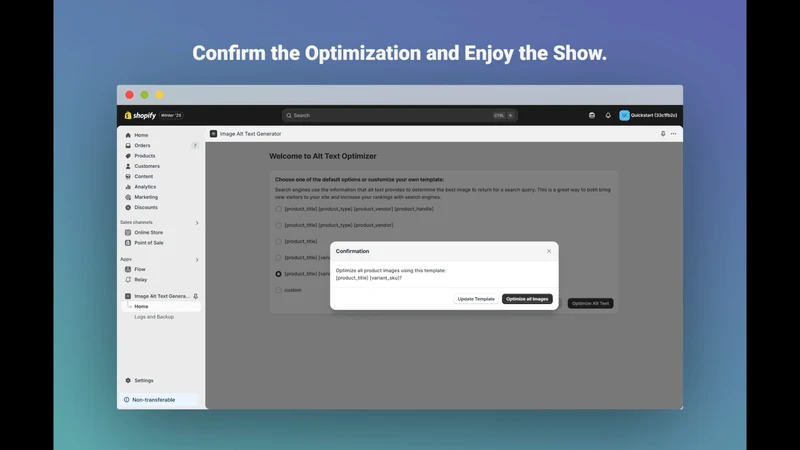The image size is (800, 450).
Task: Click the Content icon
Action: point(128,177)
